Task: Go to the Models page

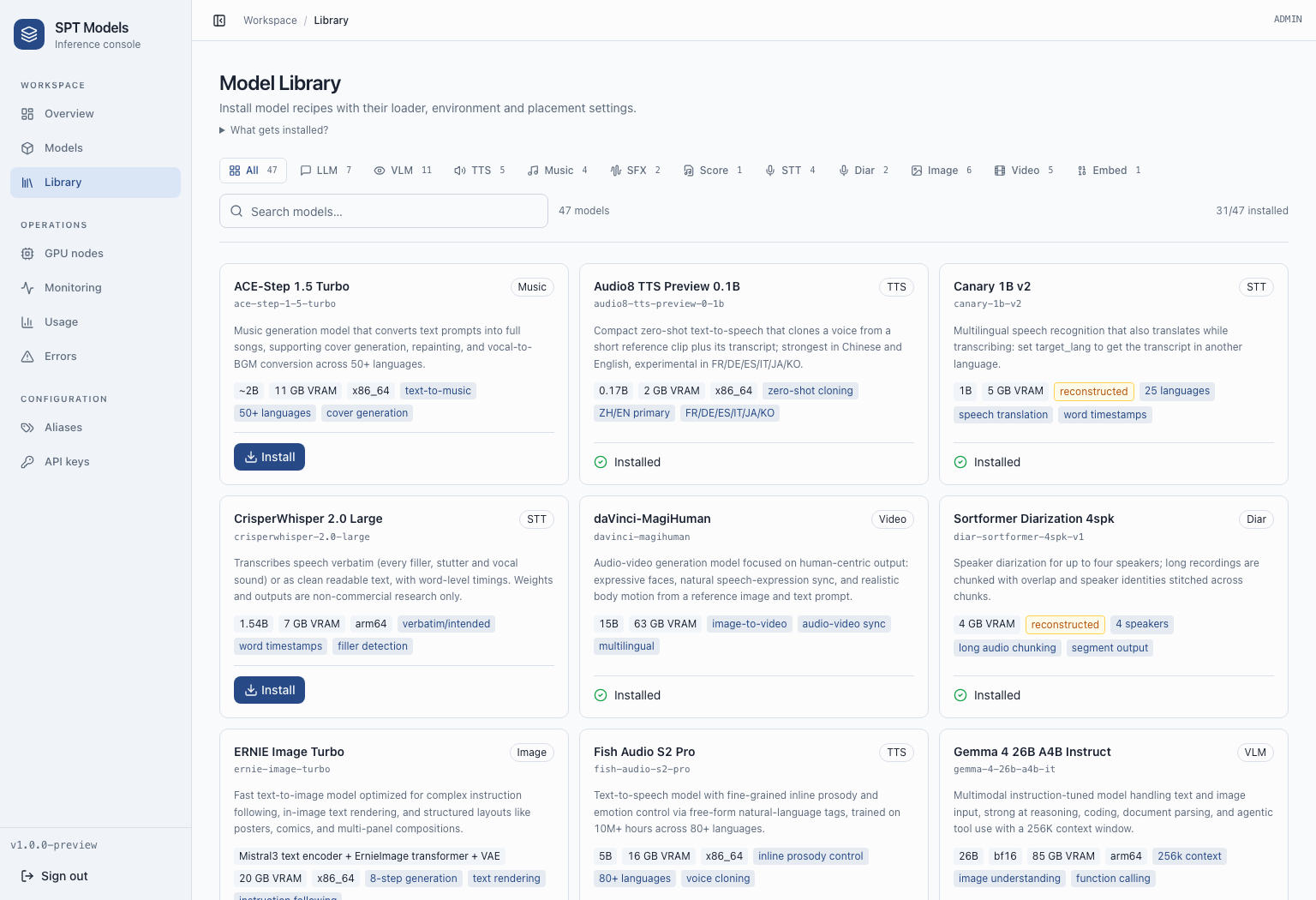Action: 95,148
